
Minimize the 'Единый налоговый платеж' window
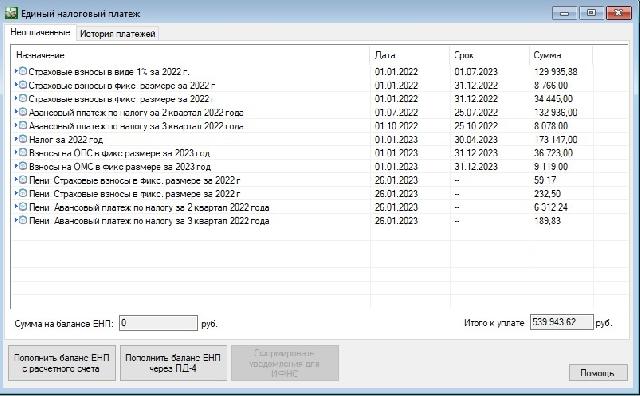pos(564,13)
